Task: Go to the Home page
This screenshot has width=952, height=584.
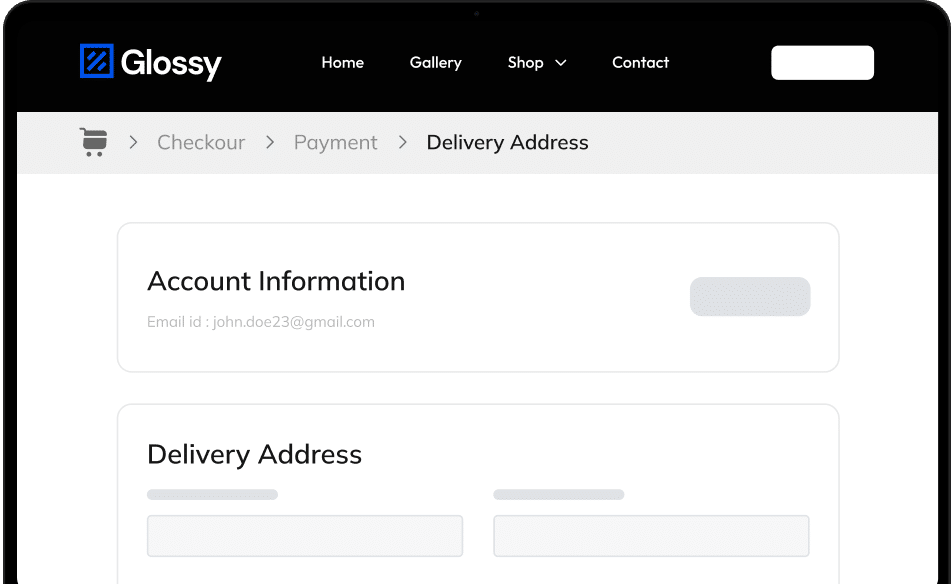Action: (342, 63)
